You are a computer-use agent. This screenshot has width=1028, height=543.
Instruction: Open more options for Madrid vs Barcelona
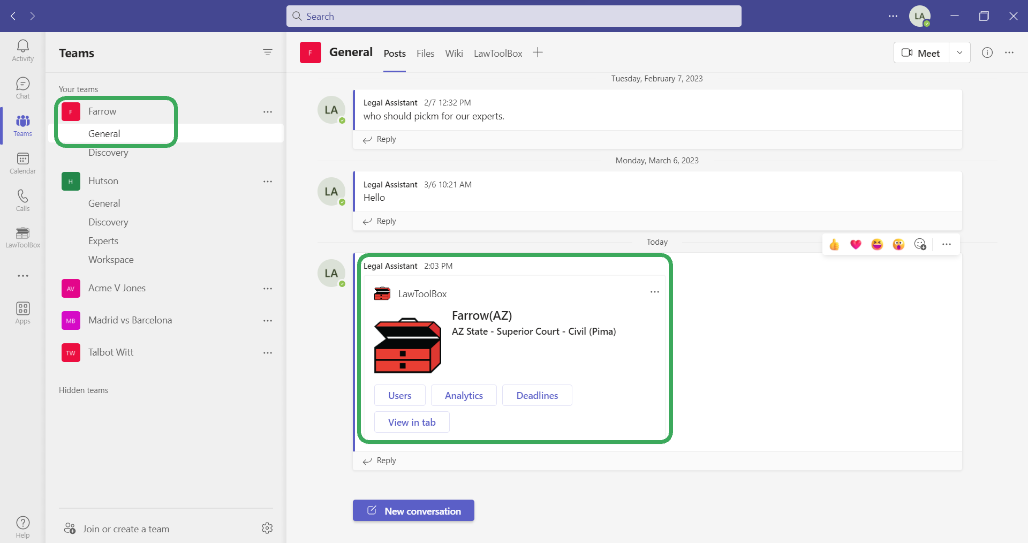(x=267, y=321)
